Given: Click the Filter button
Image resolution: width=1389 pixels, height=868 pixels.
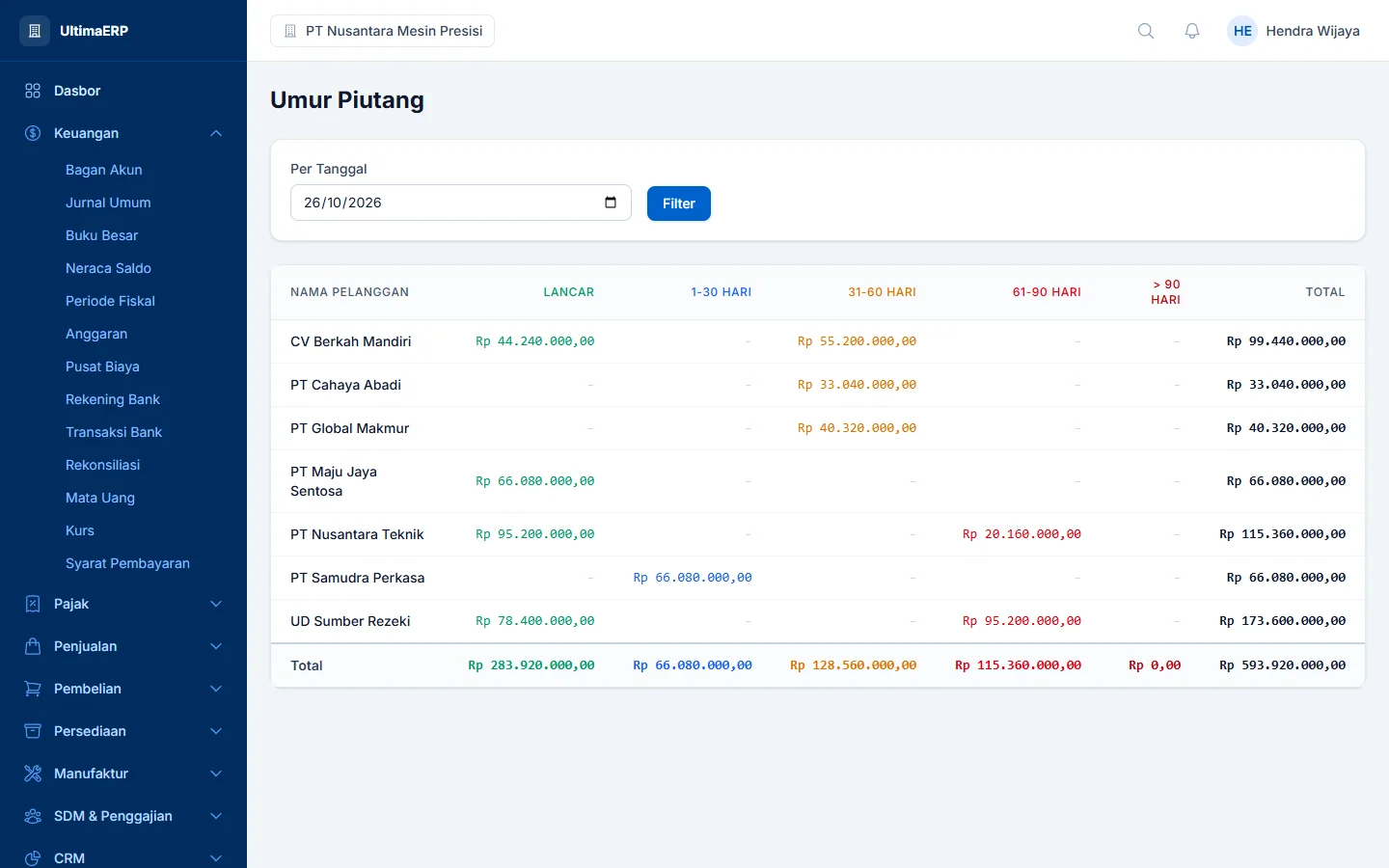Looking at the screenshot, I should point(679,203).
